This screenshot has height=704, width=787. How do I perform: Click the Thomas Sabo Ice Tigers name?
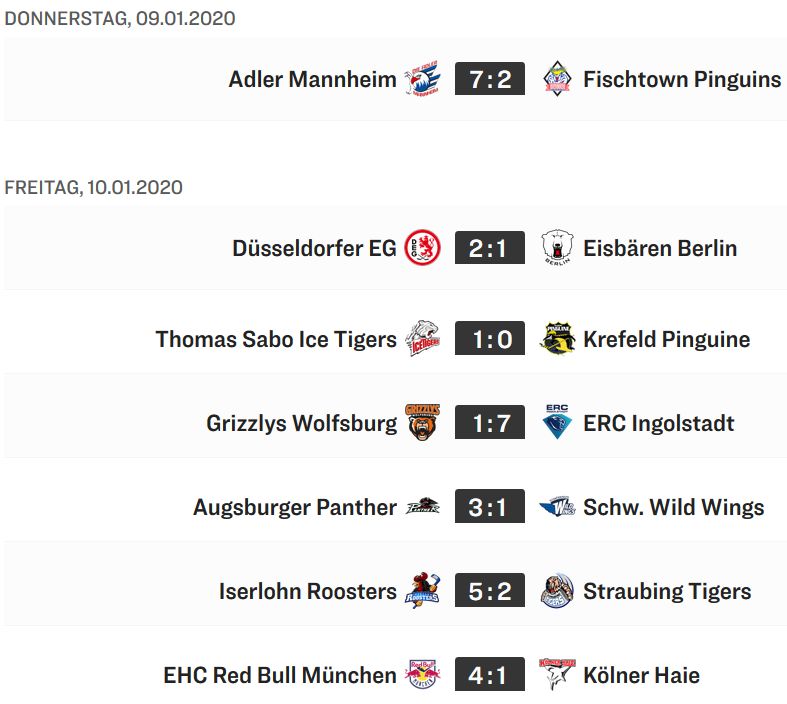click(276, 339)
